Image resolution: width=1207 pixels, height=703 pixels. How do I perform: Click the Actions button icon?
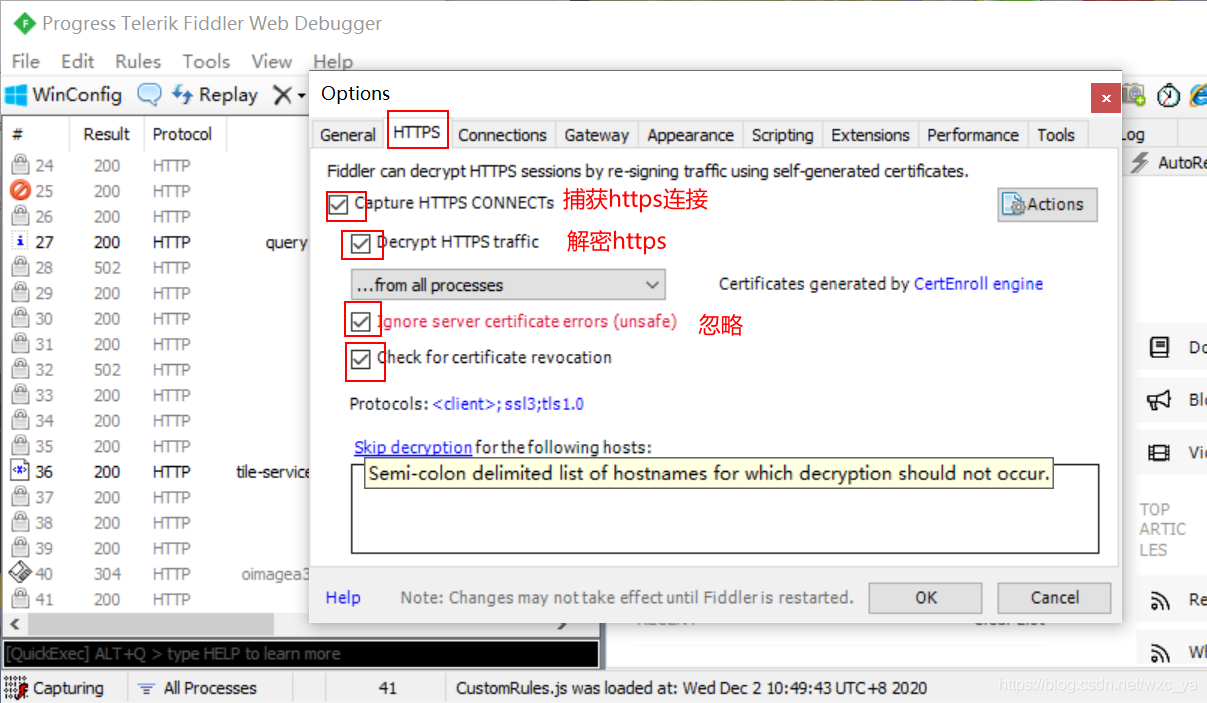1013,204
